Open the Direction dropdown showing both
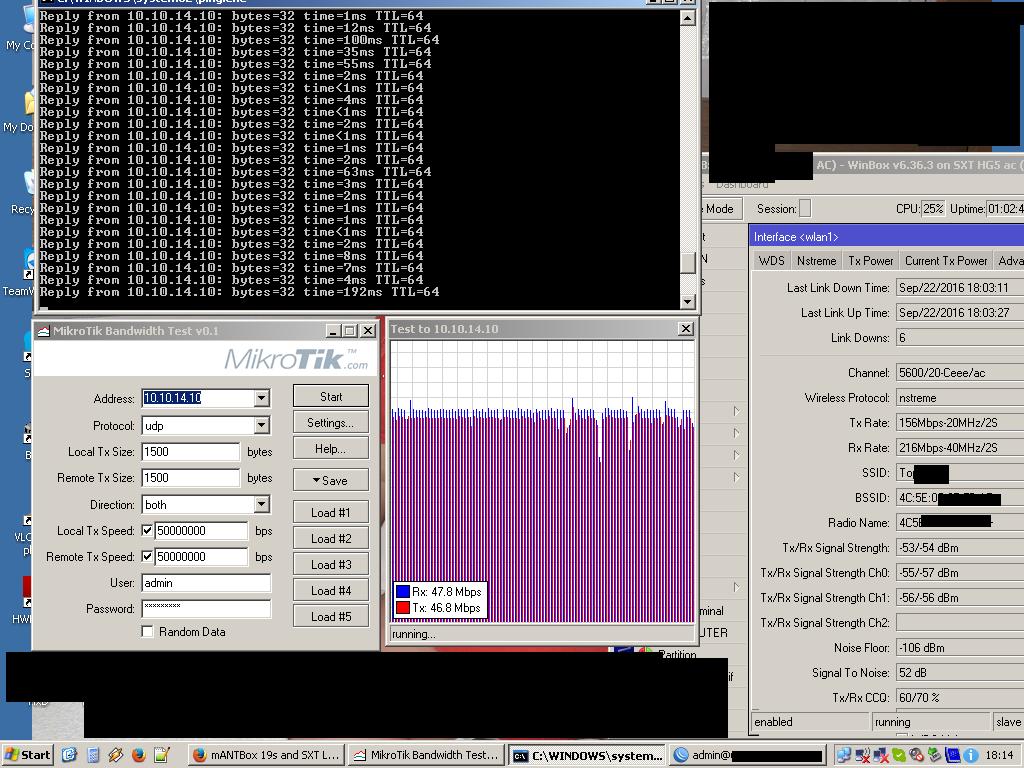 pos(261,504)
